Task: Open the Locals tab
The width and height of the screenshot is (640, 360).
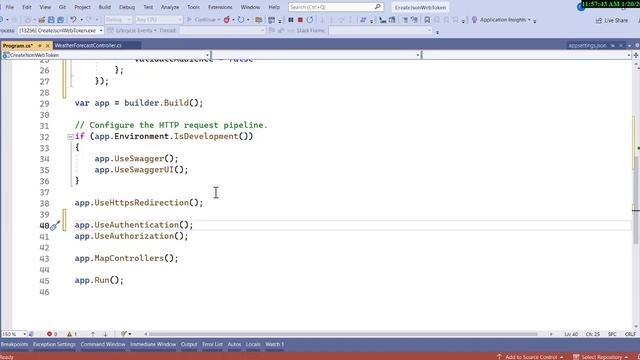Action: tap(253, 344)
